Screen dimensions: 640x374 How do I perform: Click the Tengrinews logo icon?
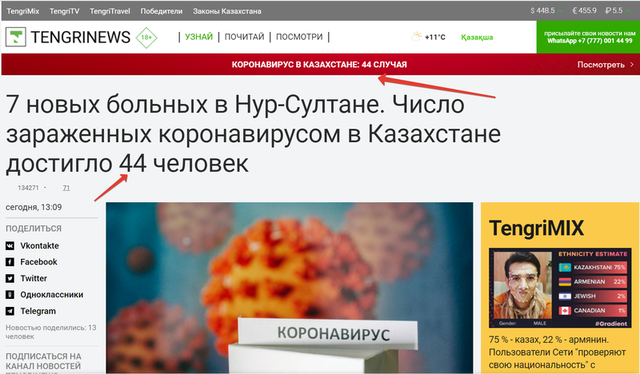(16, 37)
